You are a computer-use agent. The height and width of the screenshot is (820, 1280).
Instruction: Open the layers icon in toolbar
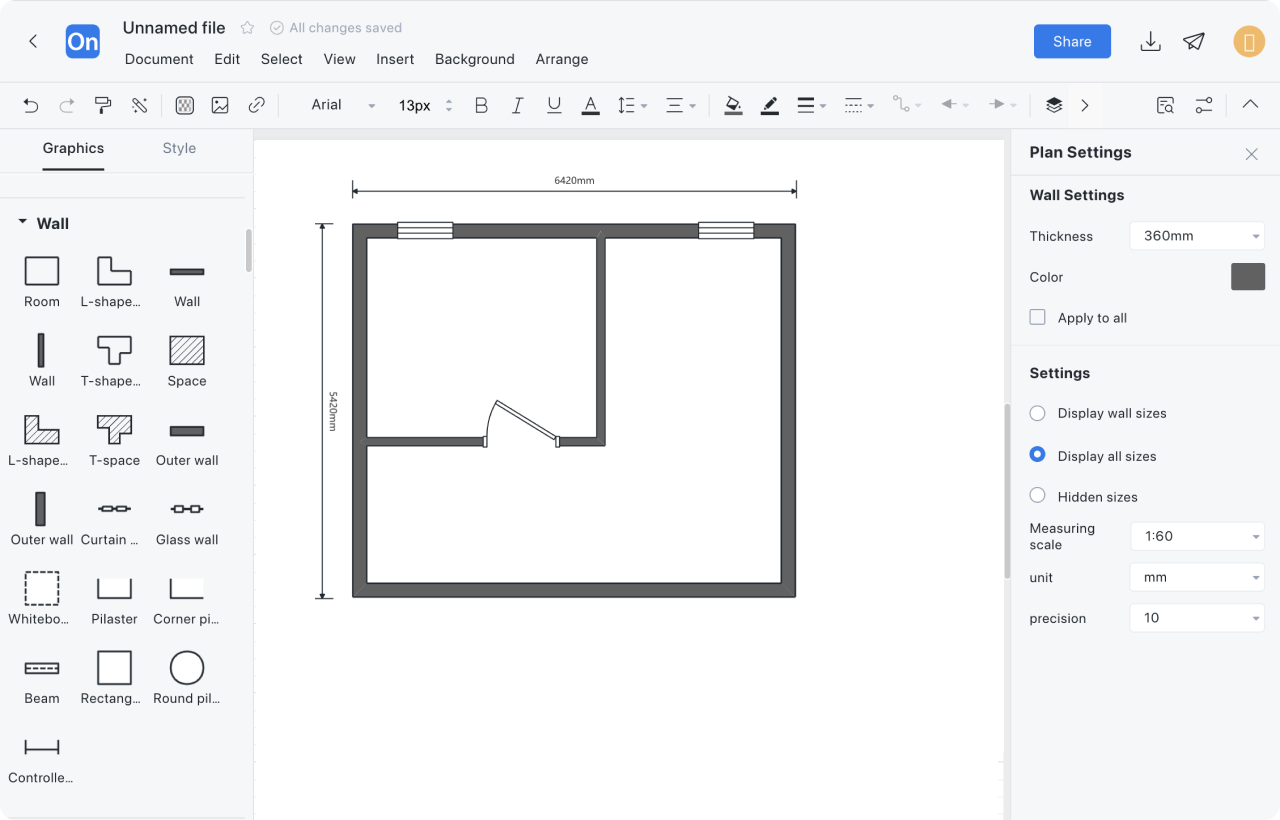pos(1053,105)
